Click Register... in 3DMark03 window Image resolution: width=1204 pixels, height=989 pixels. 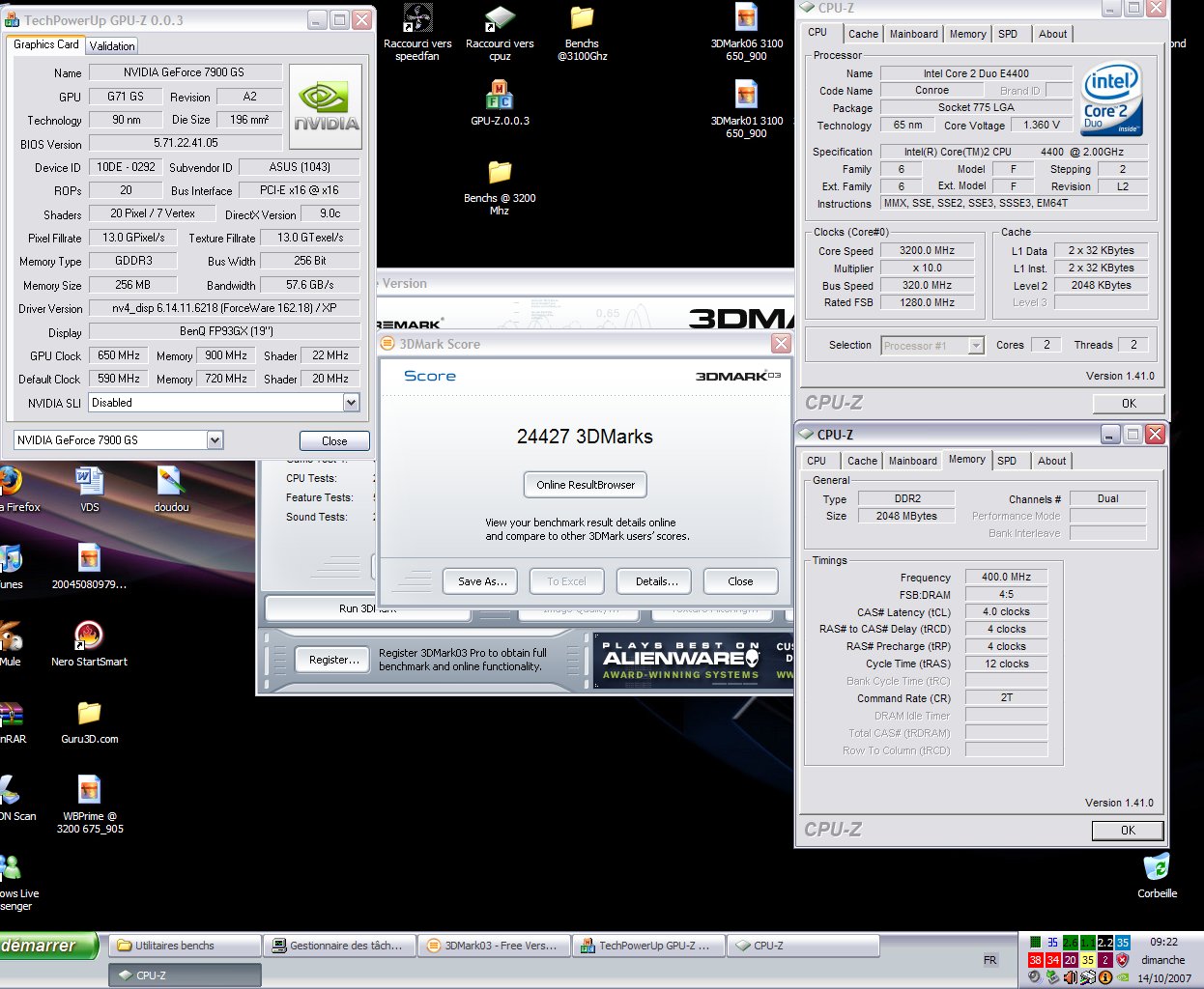click(332, 660)
